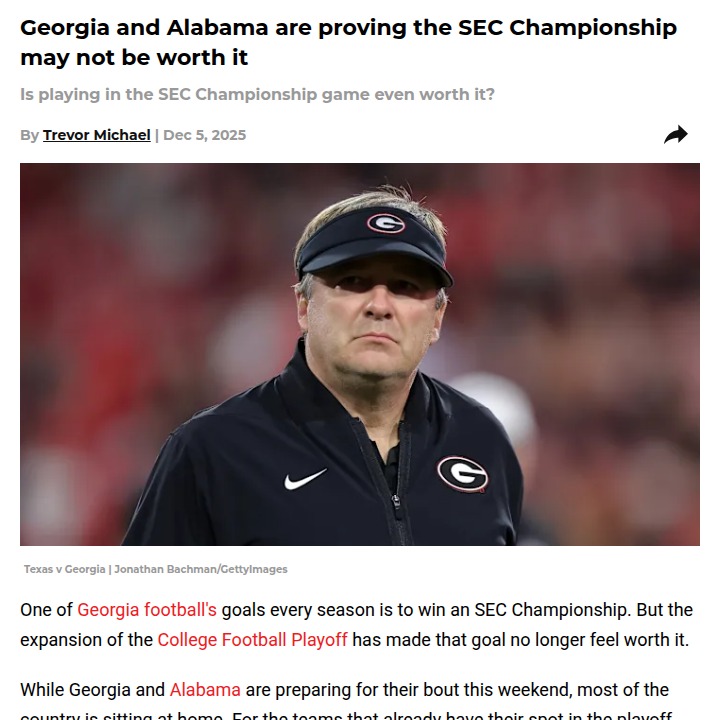Click the "By" label before author name
The image size is (720, 720).
pos(29,135)
